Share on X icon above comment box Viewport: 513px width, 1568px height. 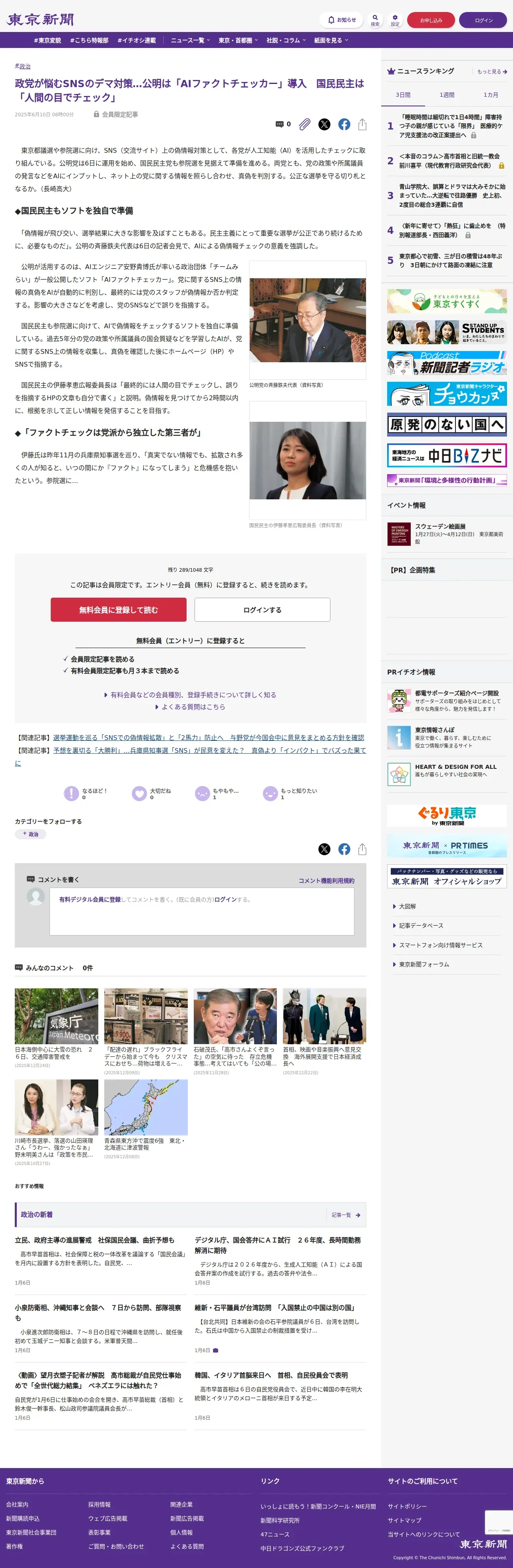(324, 849)
